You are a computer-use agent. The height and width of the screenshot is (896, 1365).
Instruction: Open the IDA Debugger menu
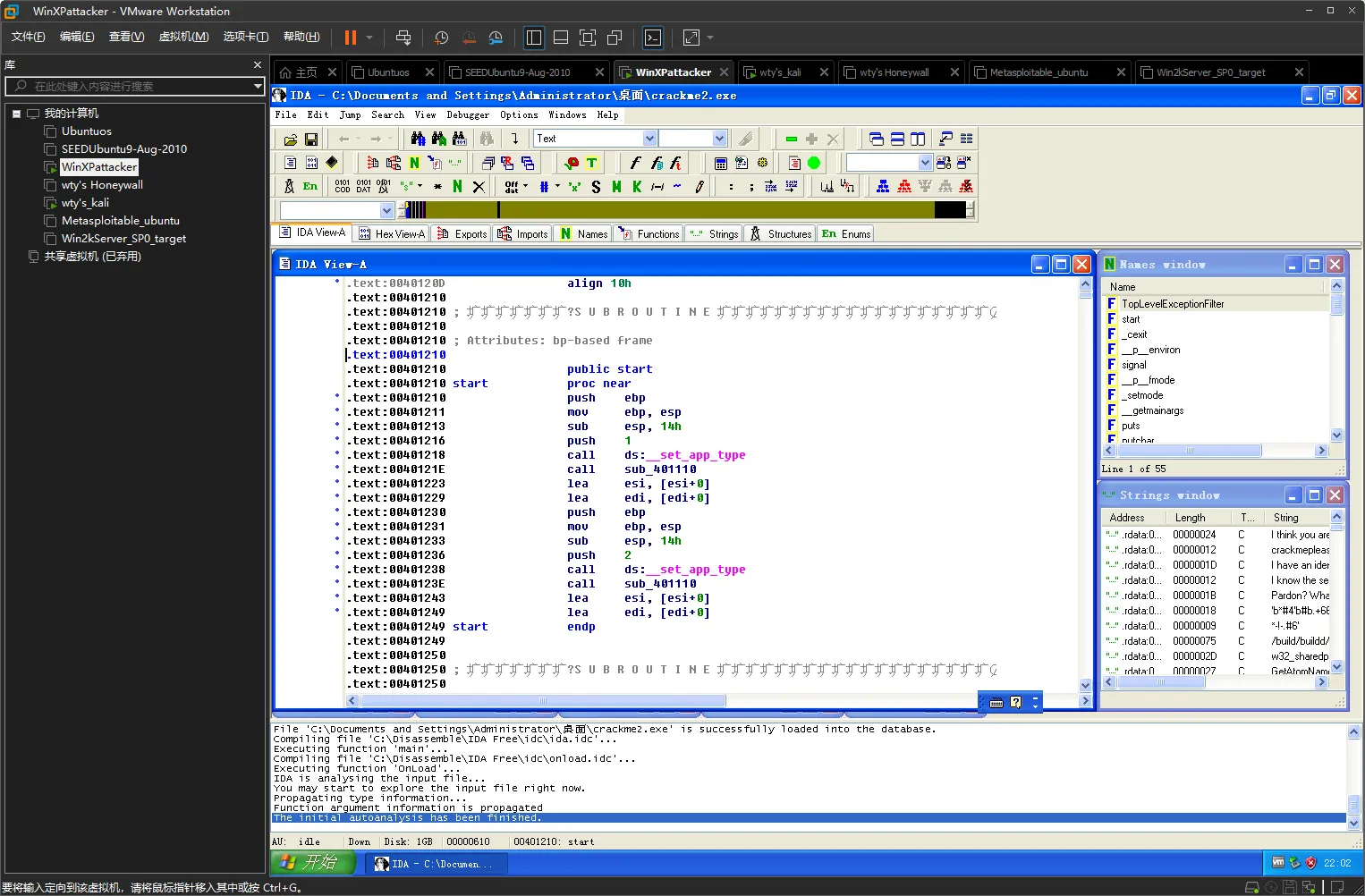coord(468,115)
